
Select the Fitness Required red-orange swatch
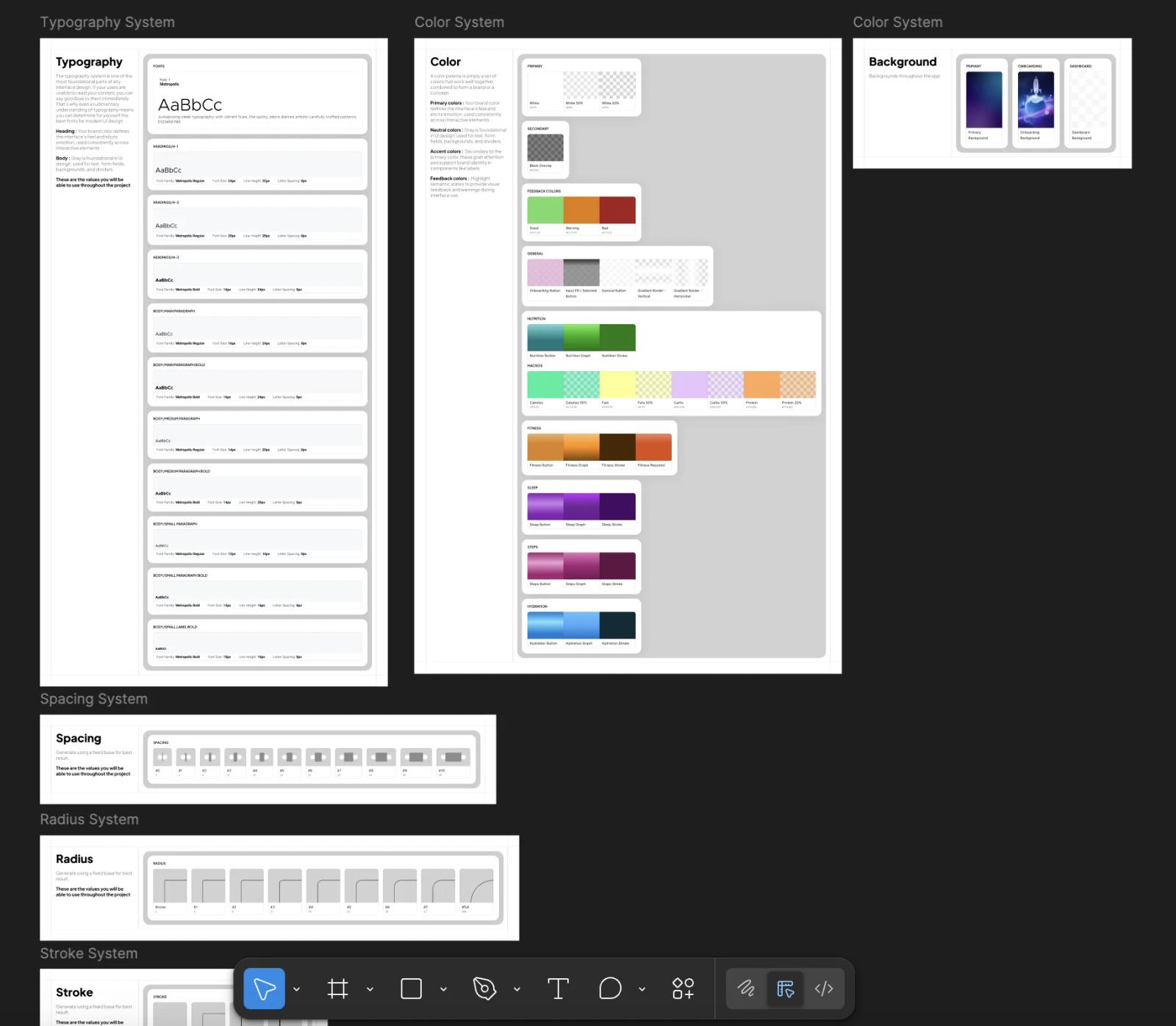(x=653, y=447)
